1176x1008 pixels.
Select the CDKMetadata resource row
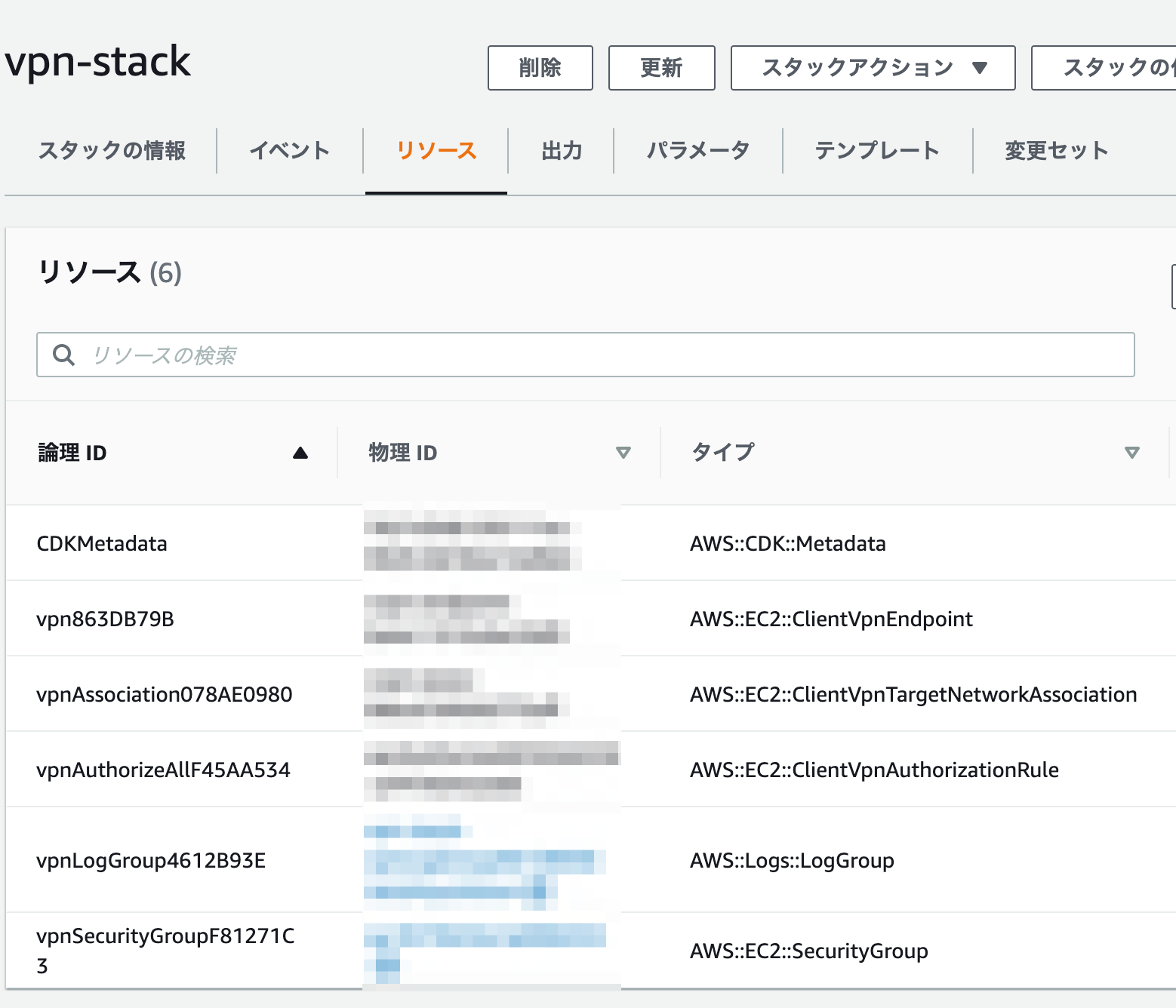[x=102, y=543]
